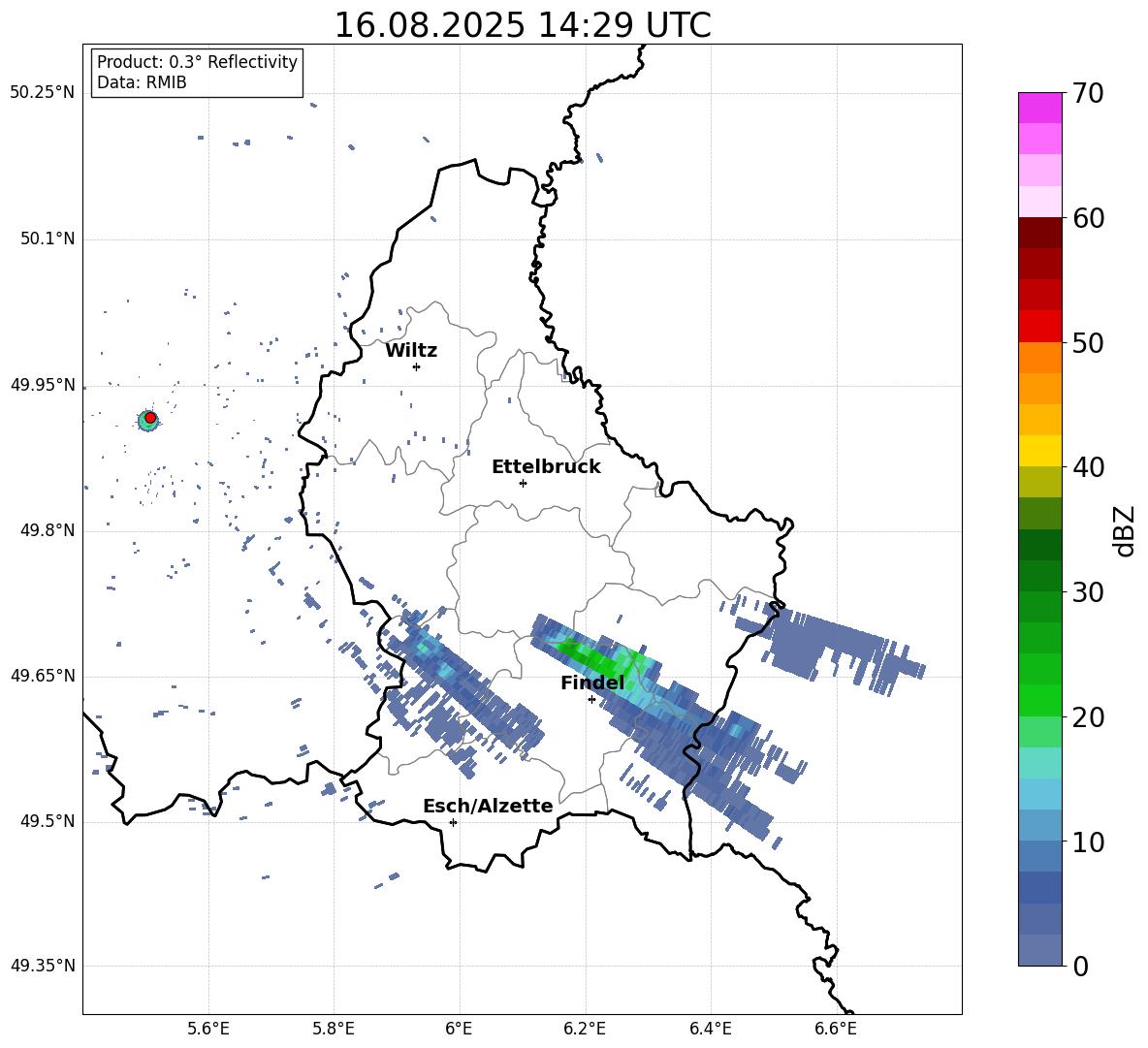Click the red radar site marker
This screenshot has width=1148, height=1048.
pos(150,418)
